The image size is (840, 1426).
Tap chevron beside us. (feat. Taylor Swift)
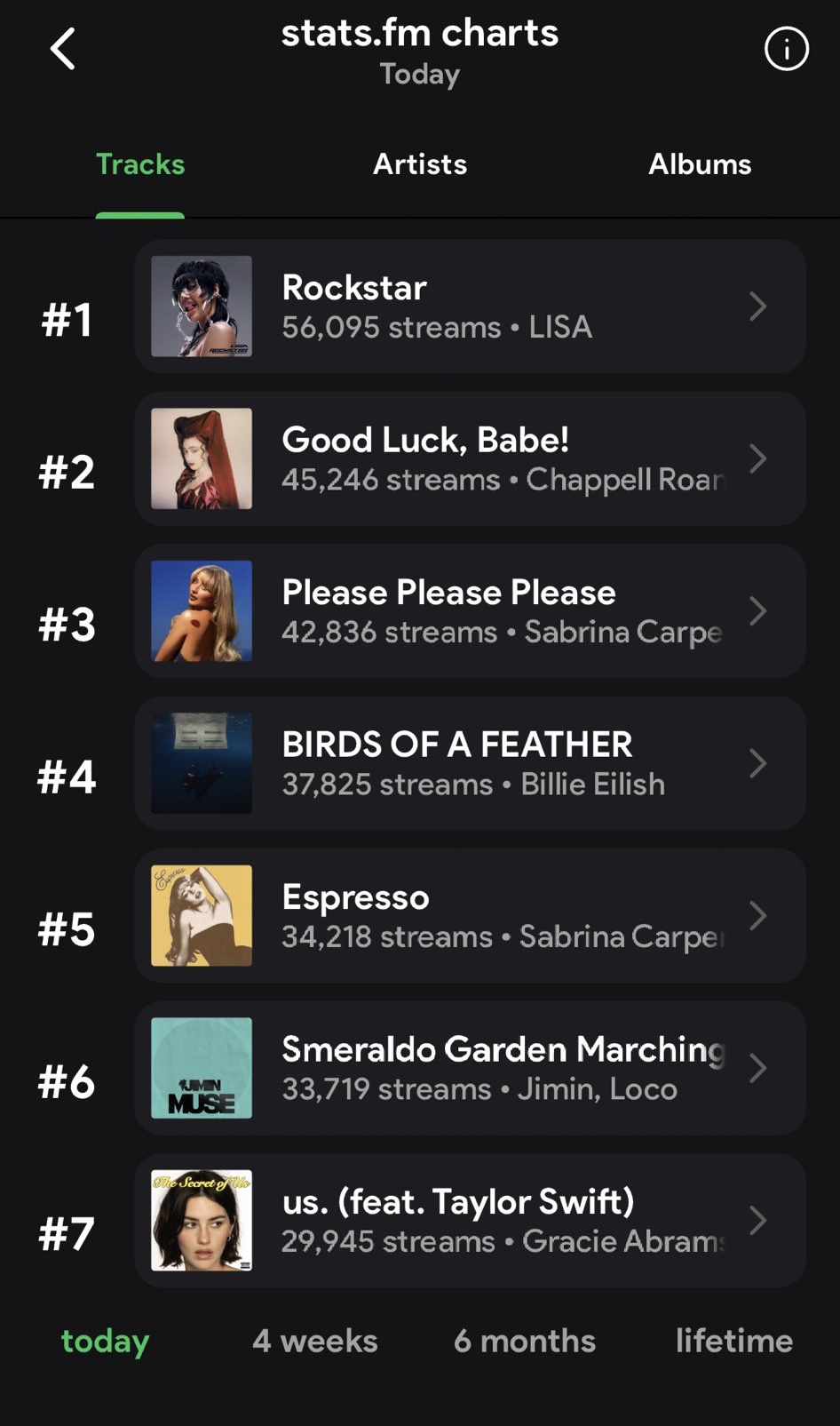click(x=757, y=1221)
